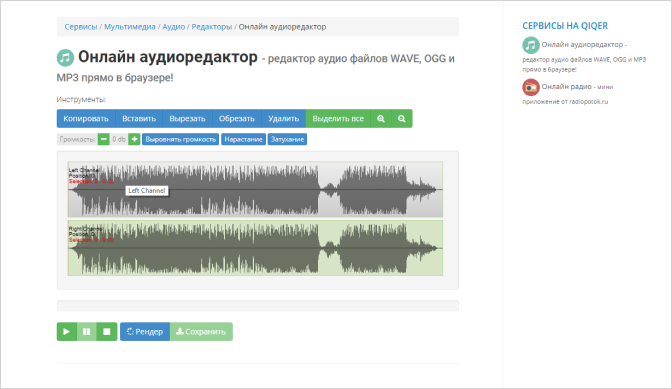672x389 pixels.
Task: Click the music note icon beside the page title
Action: [66, 58]
